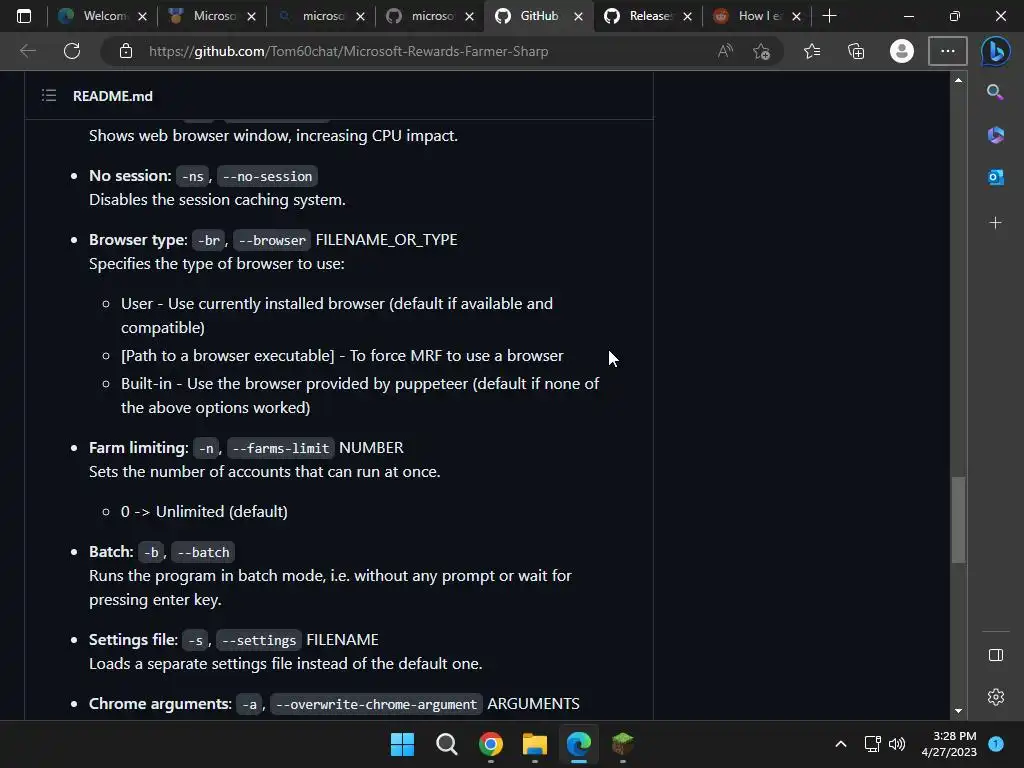Screen dimensions: 1024x768
Task: Add a sidebar app with plus icon
Action: click(995, 223)
